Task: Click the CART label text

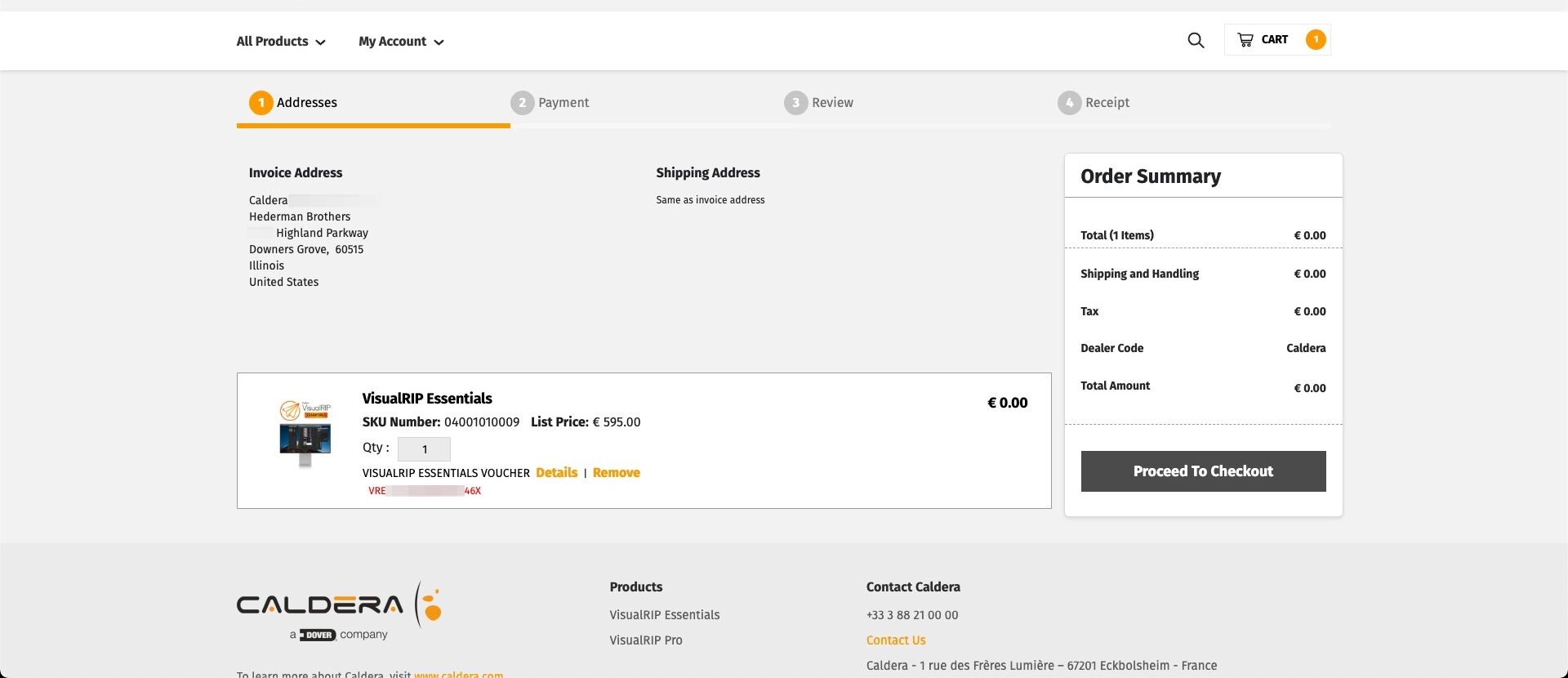Action: (x=1275, y=40)
